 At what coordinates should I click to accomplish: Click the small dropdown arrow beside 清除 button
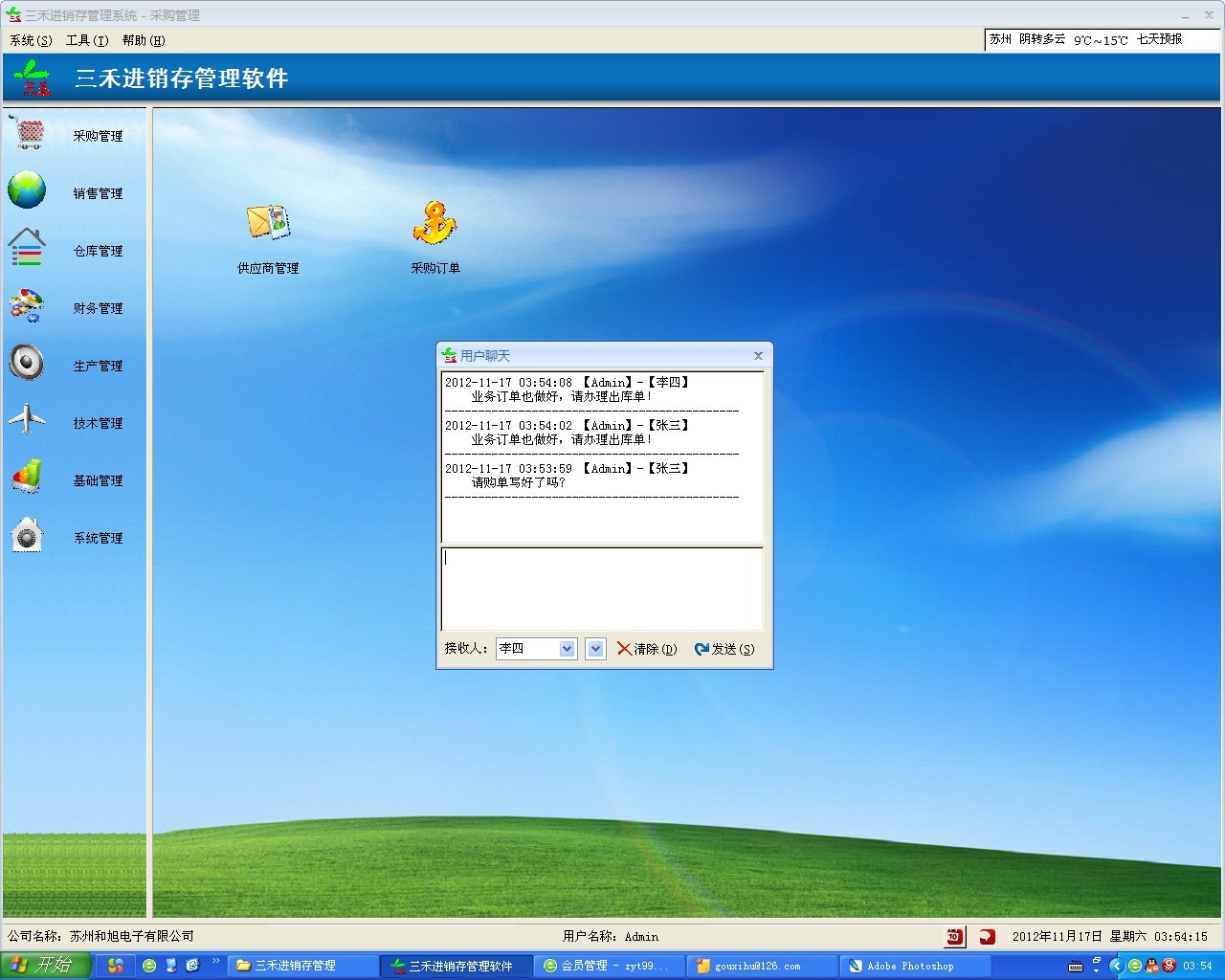(x=595, y=649)
